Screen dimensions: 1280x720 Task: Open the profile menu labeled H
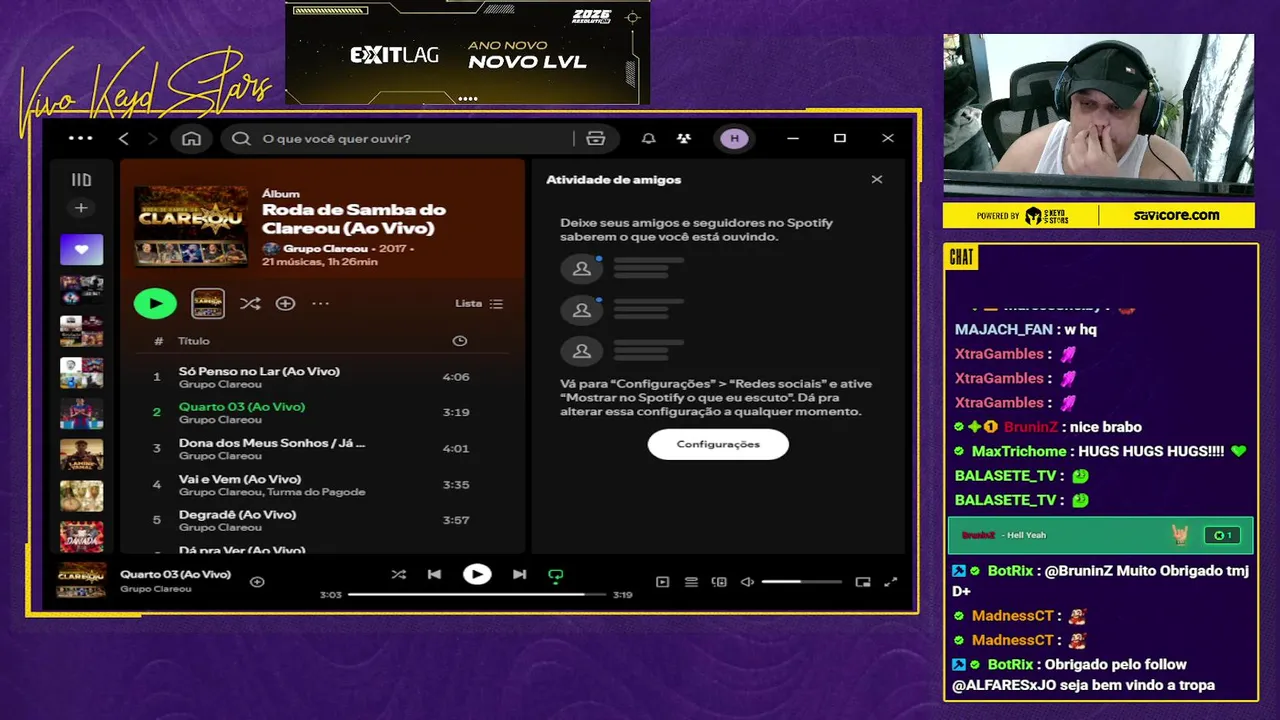pos(735,139)
